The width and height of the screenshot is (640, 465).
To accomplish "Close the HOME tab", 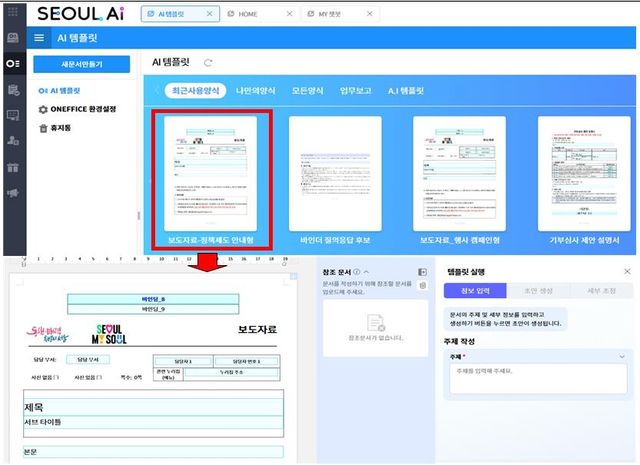I will click(289, 14).
